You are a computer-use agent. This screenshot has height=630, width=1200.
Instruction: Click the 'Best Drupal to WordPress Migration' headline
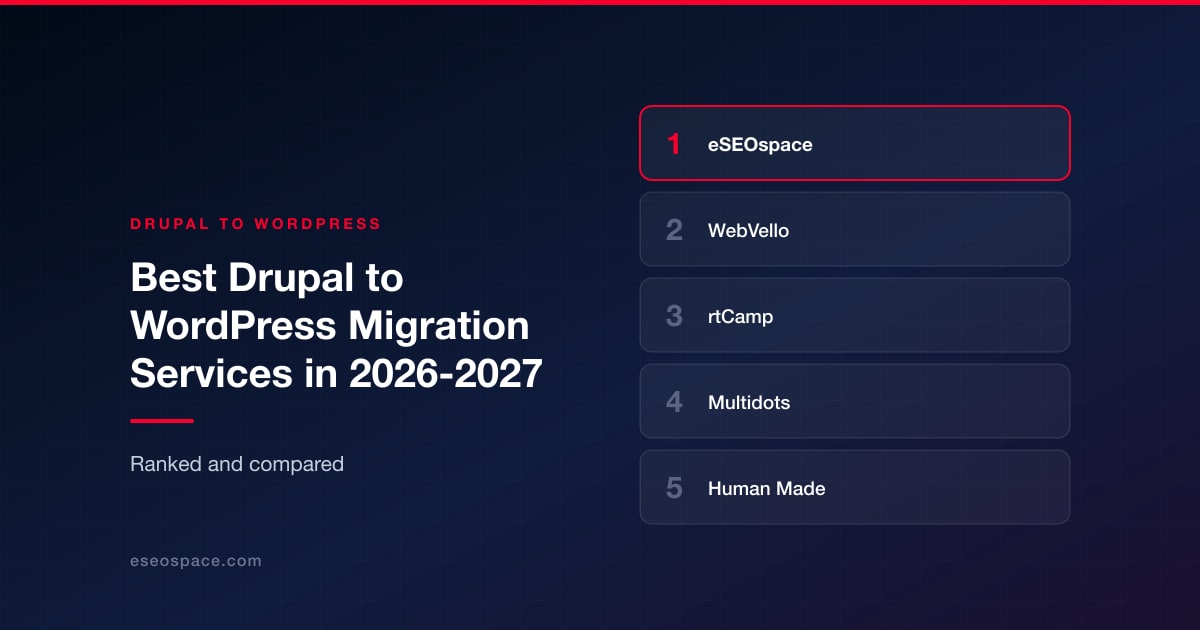[x=337, y=326]
